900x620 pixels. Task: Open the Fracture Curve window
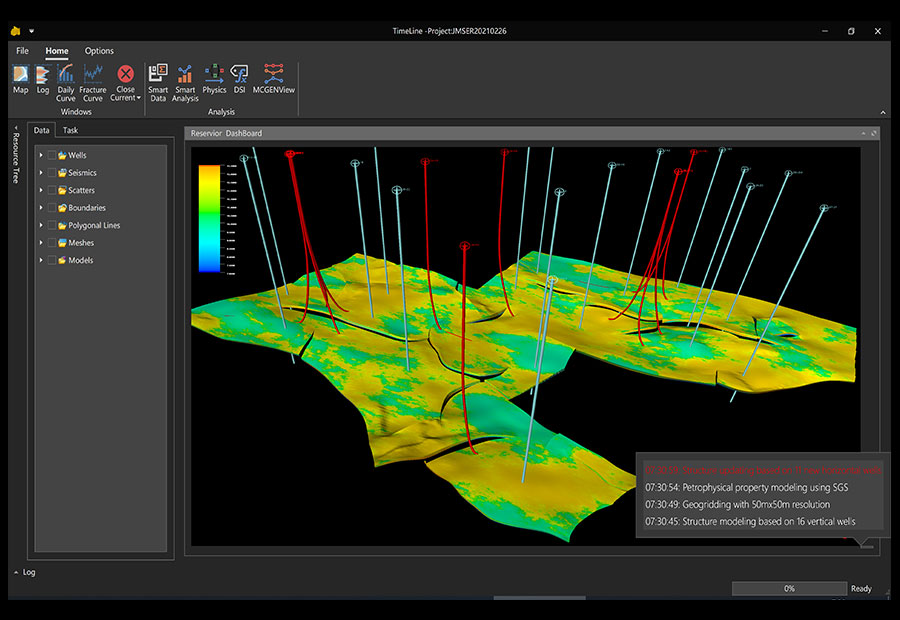pos(92,83)
